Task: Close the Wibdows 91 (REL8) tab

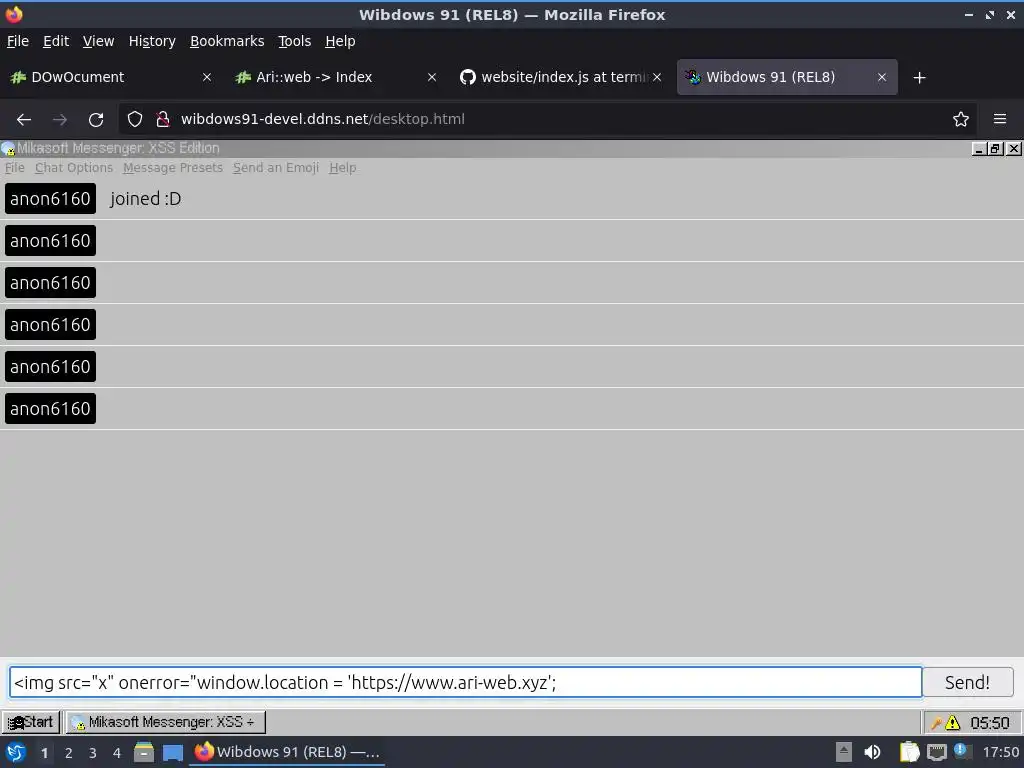Action: [882, 77]
